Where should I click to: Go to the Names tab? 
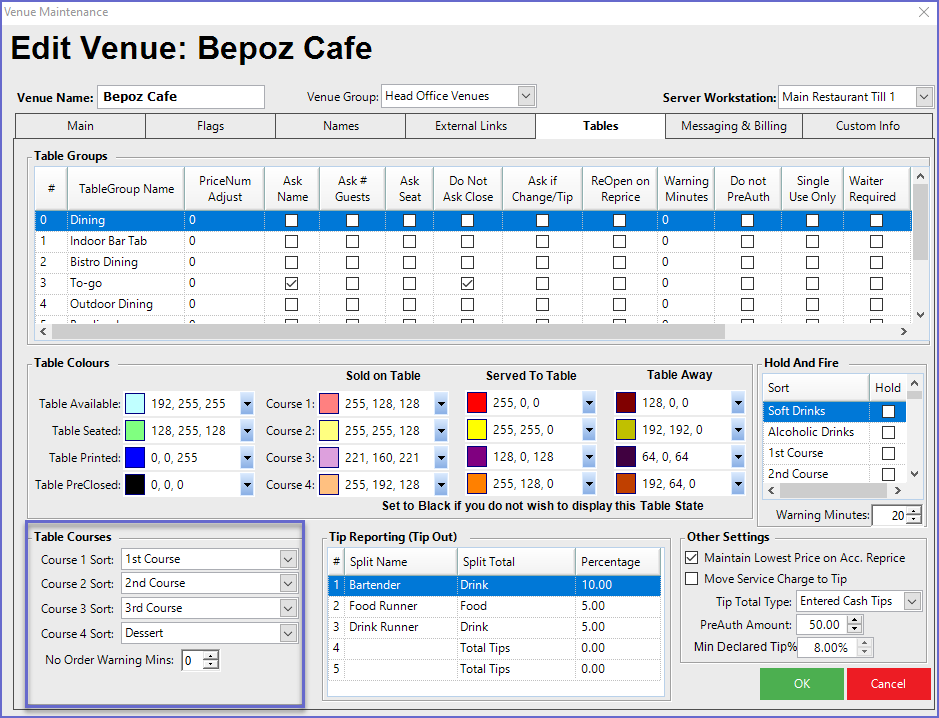tap(341, 126)
